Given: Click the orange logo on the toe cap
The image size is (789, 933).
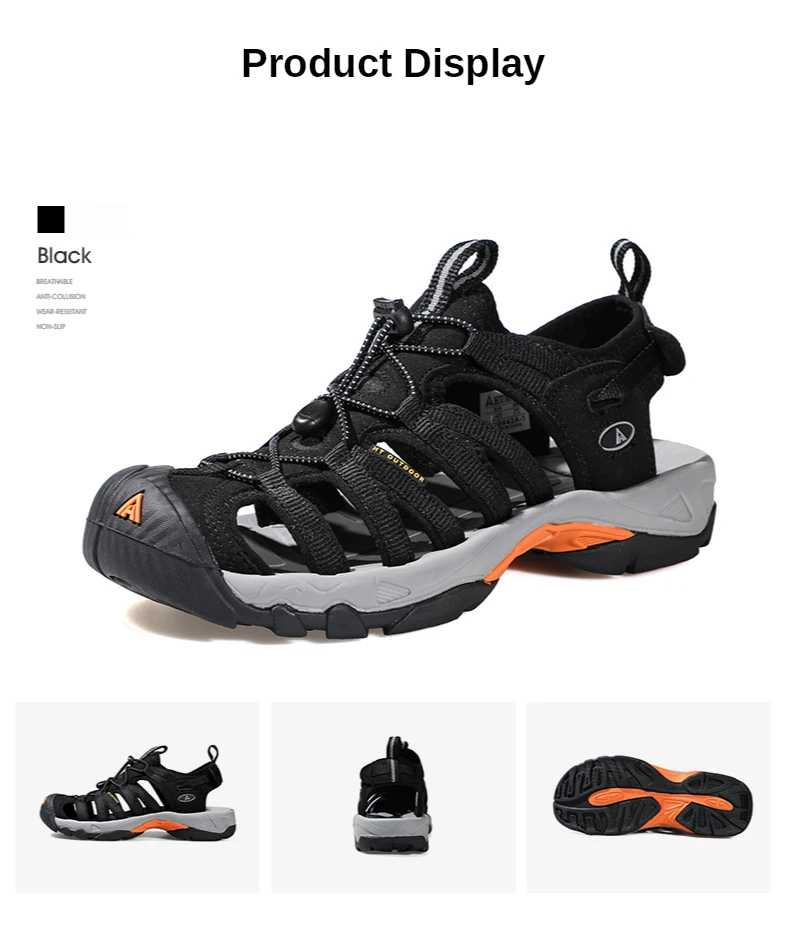Looking at the screenshot, I should (x=130, y=508).
